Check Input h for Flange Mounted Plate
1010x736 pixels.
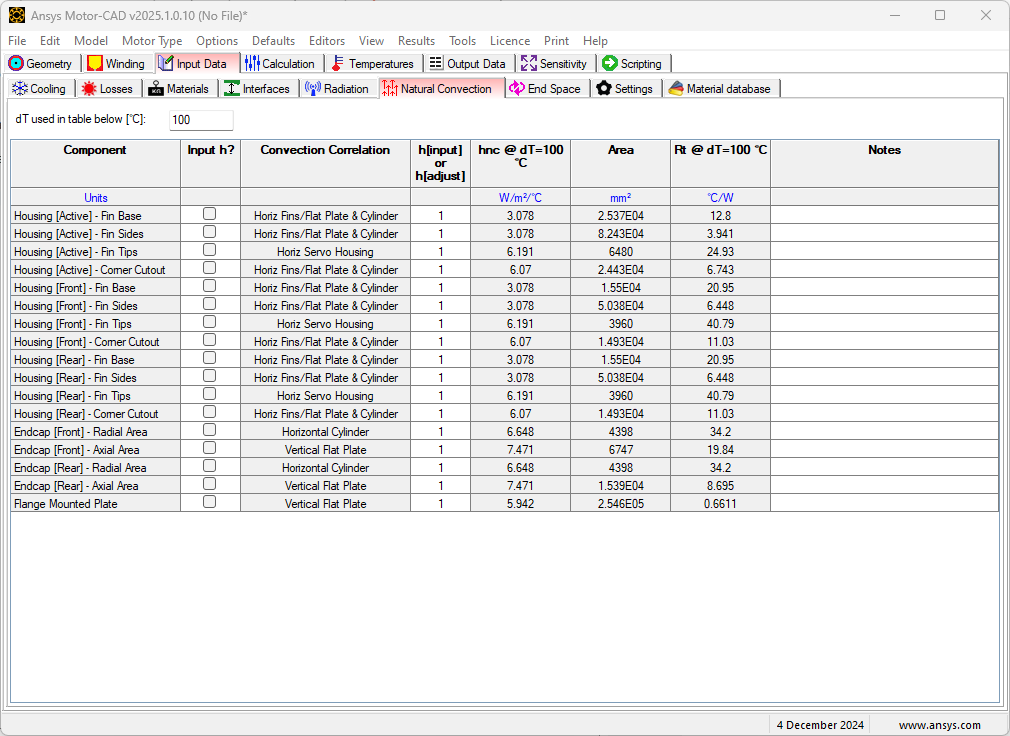click(x=209, y=502)
